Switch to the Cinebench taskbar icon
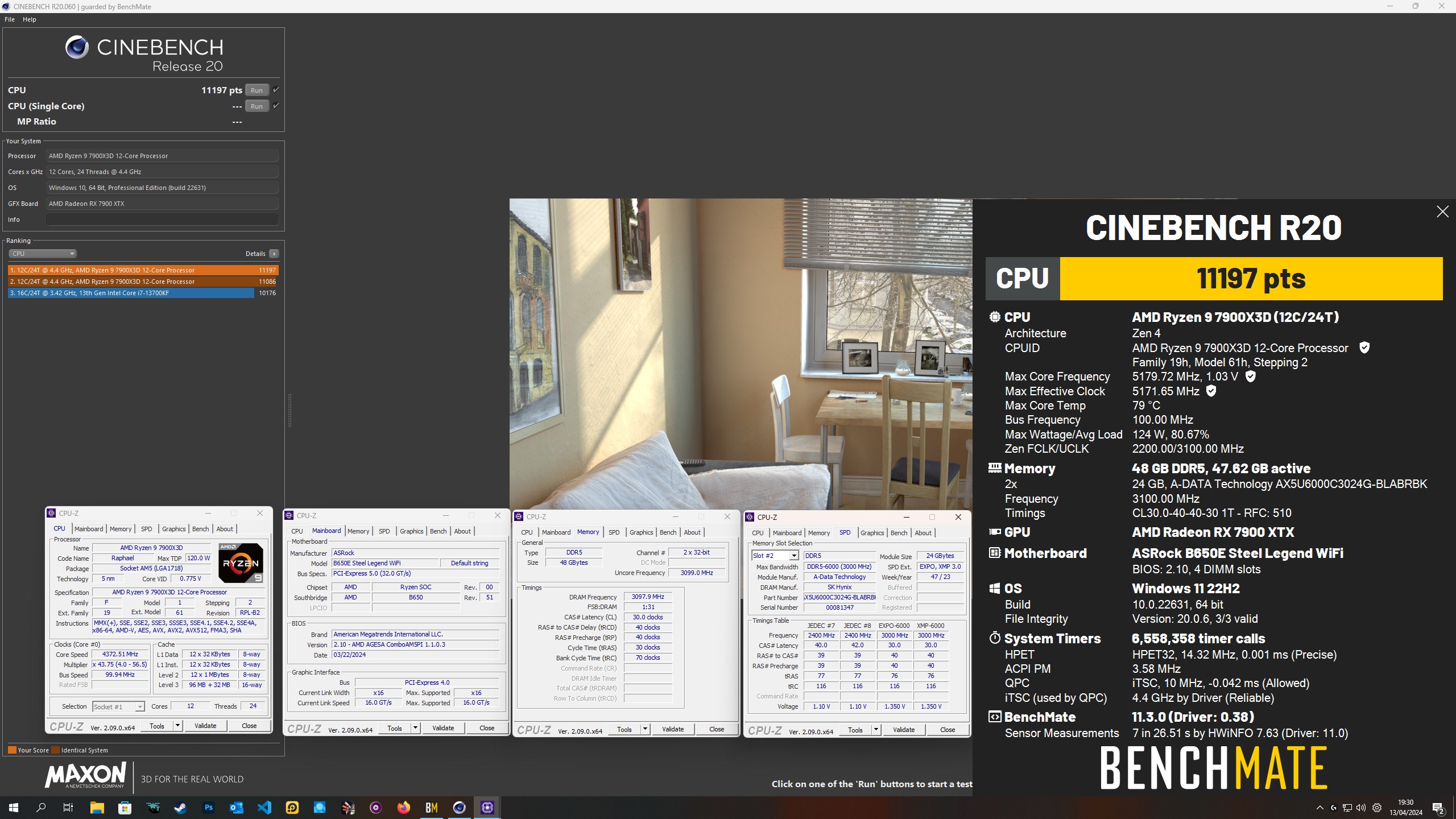1456x819 pixels. (x=460, y=807)
